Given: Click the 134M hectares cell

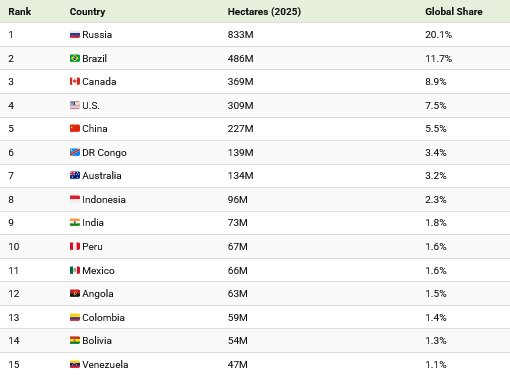Looking at the screenshot, I should [x=241, y=176].
